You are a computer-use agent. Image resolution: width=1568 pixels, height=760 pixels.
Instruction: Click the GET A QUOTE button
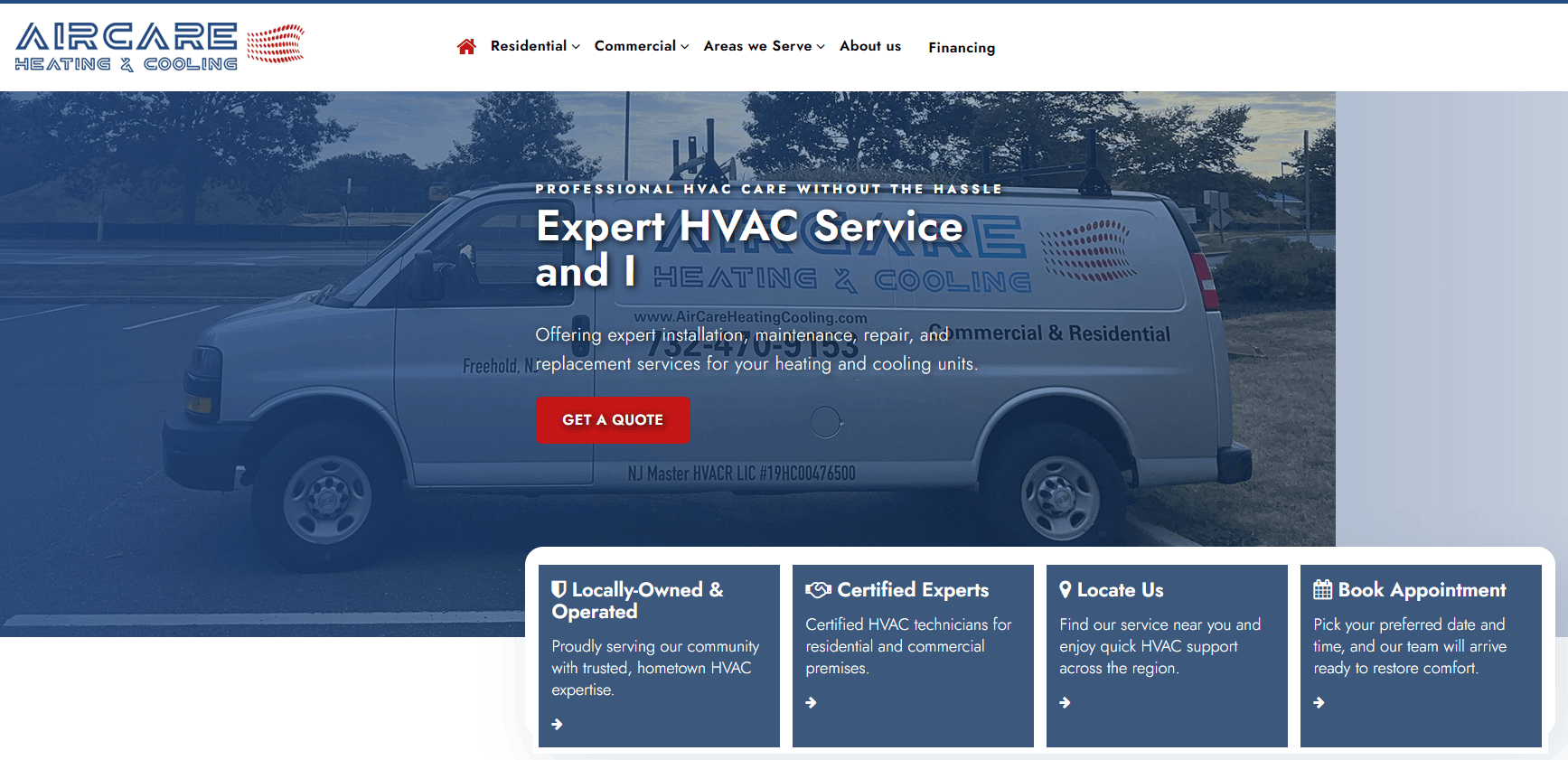click(x=613, y=420)
